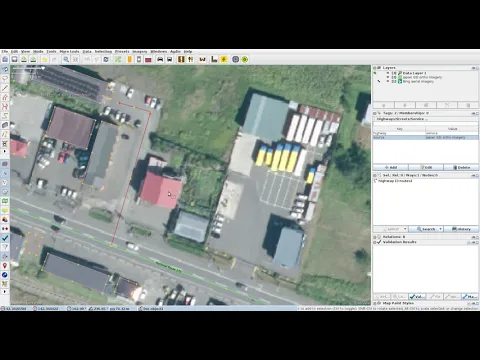Viewport: 480px width, 360px height.
Task: Click the Delete tag button
Action: click(461, 167)
